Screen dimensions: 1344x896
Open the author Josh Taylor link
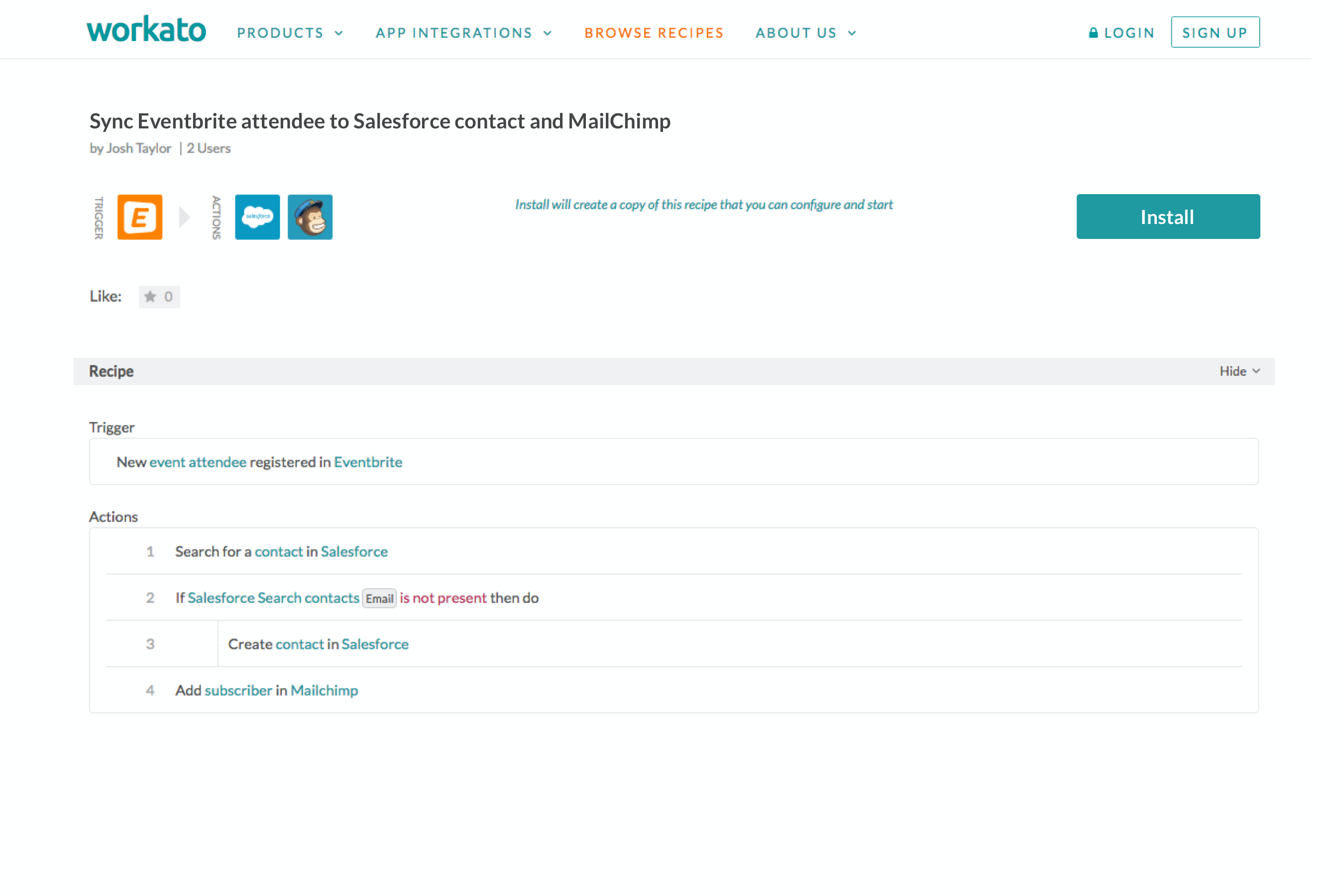pyautogui.click(x=138, y=148)
